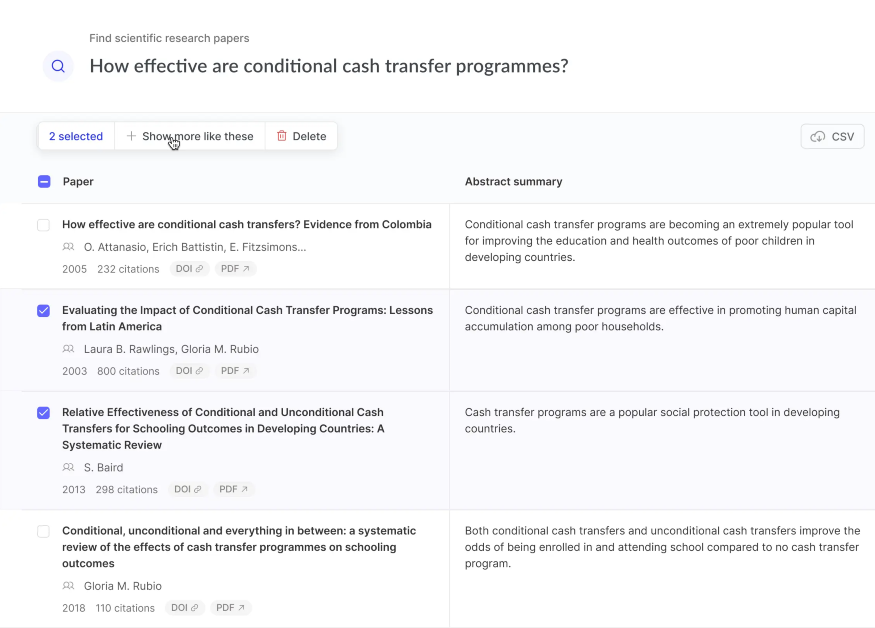Screen dimensions: 875x628
Task: Open the How effective are conditional cash transfers paper title
Action: (247, 224)
